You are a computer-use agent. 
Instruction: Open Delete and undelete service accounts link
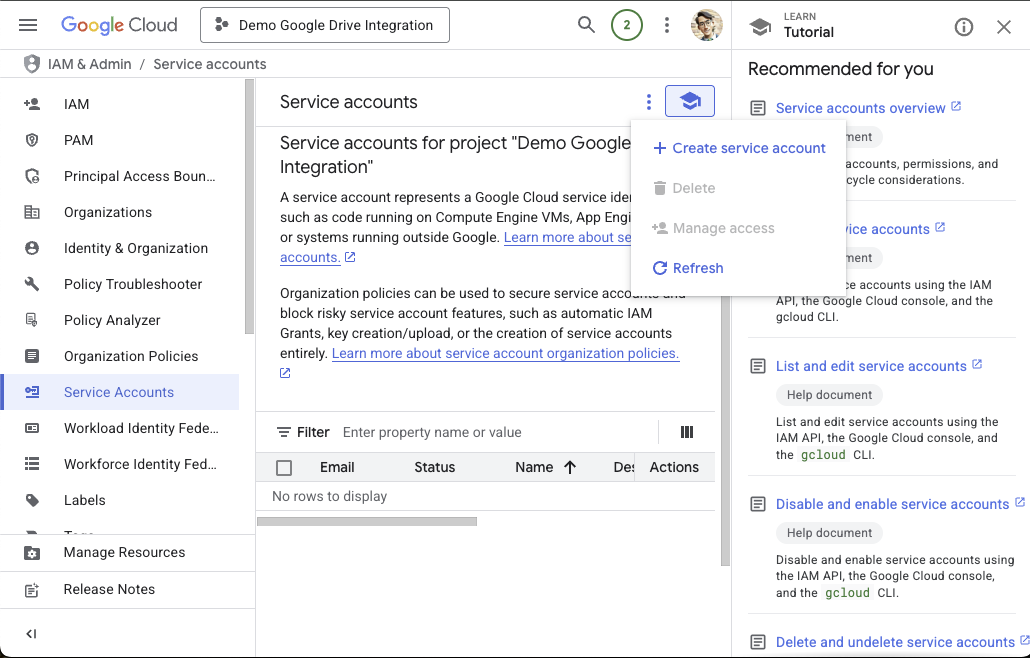point(895,642)
